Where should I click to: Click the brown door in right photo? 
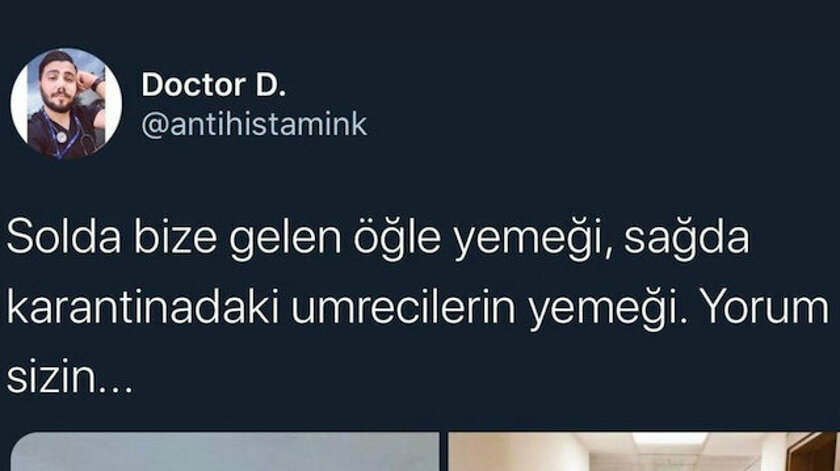click(x=813, y=452)
